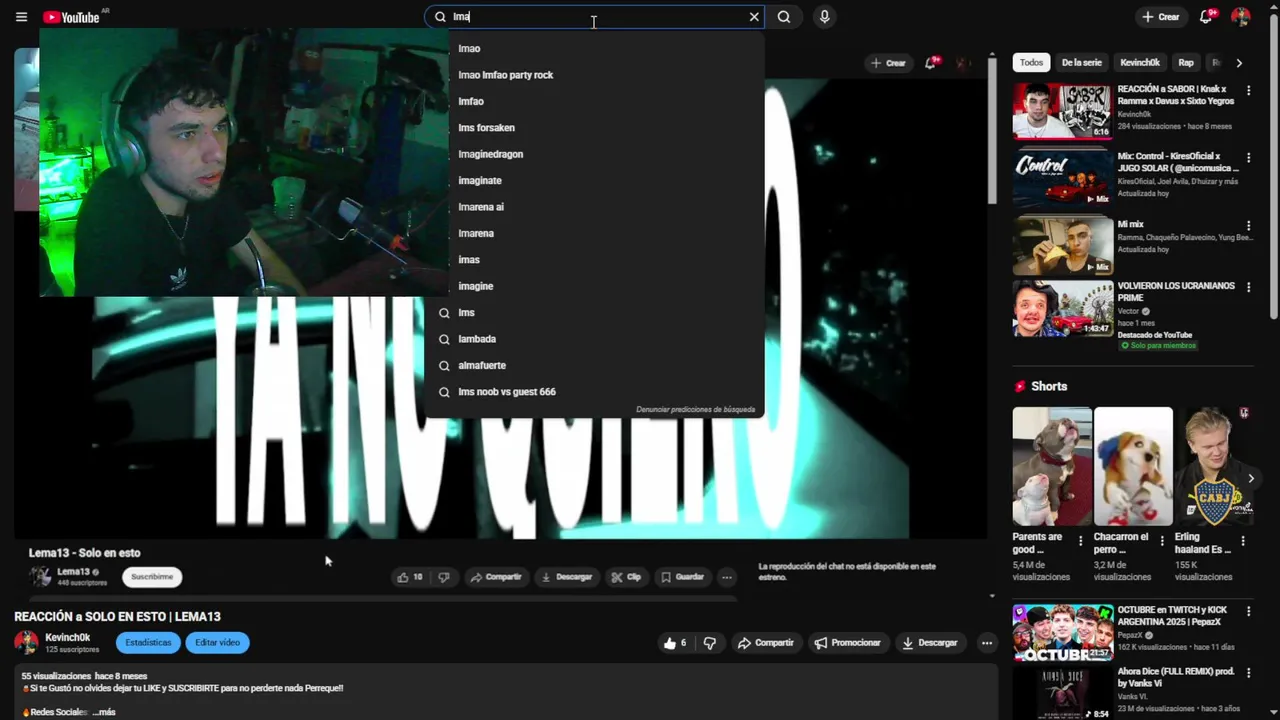Screen dimensions: 1280x720
Task: Click embedded Compartir button
Action: 496,577
